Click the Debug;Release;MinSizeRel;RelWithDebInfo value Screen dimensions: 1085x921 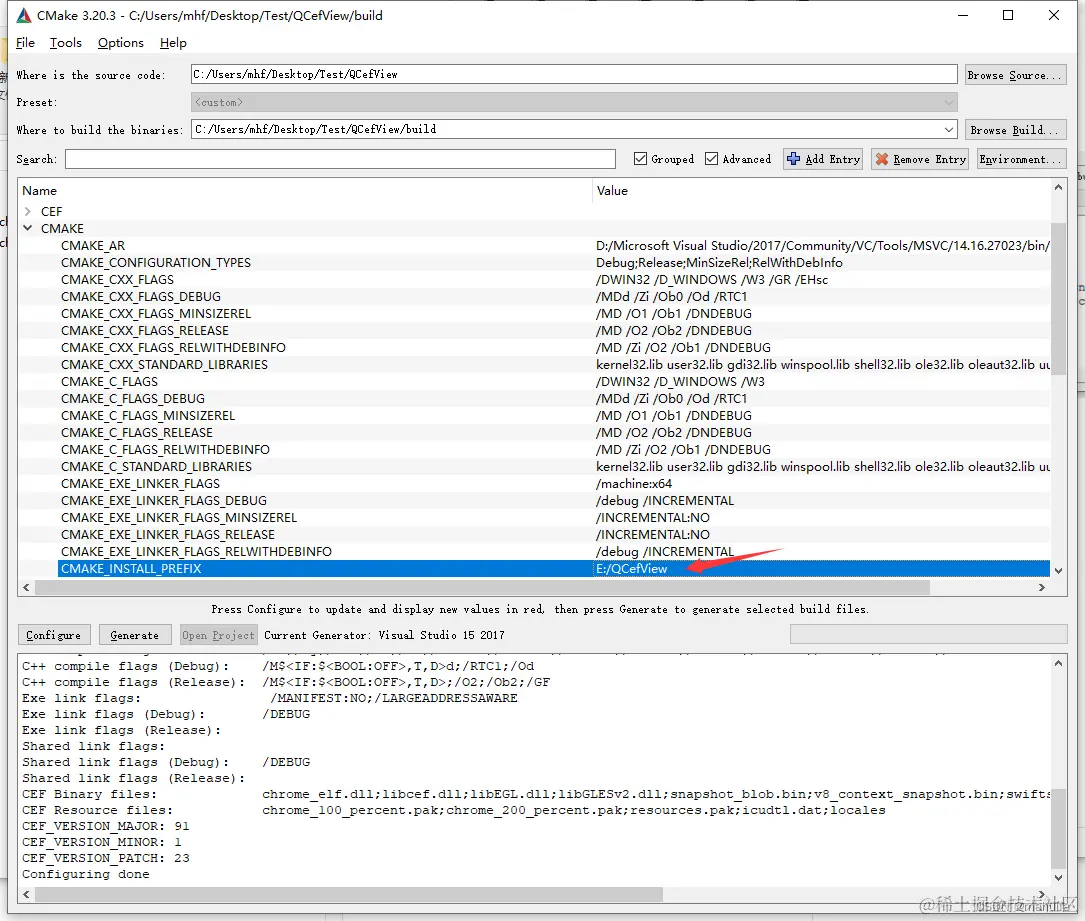click(x=720, y=262)
